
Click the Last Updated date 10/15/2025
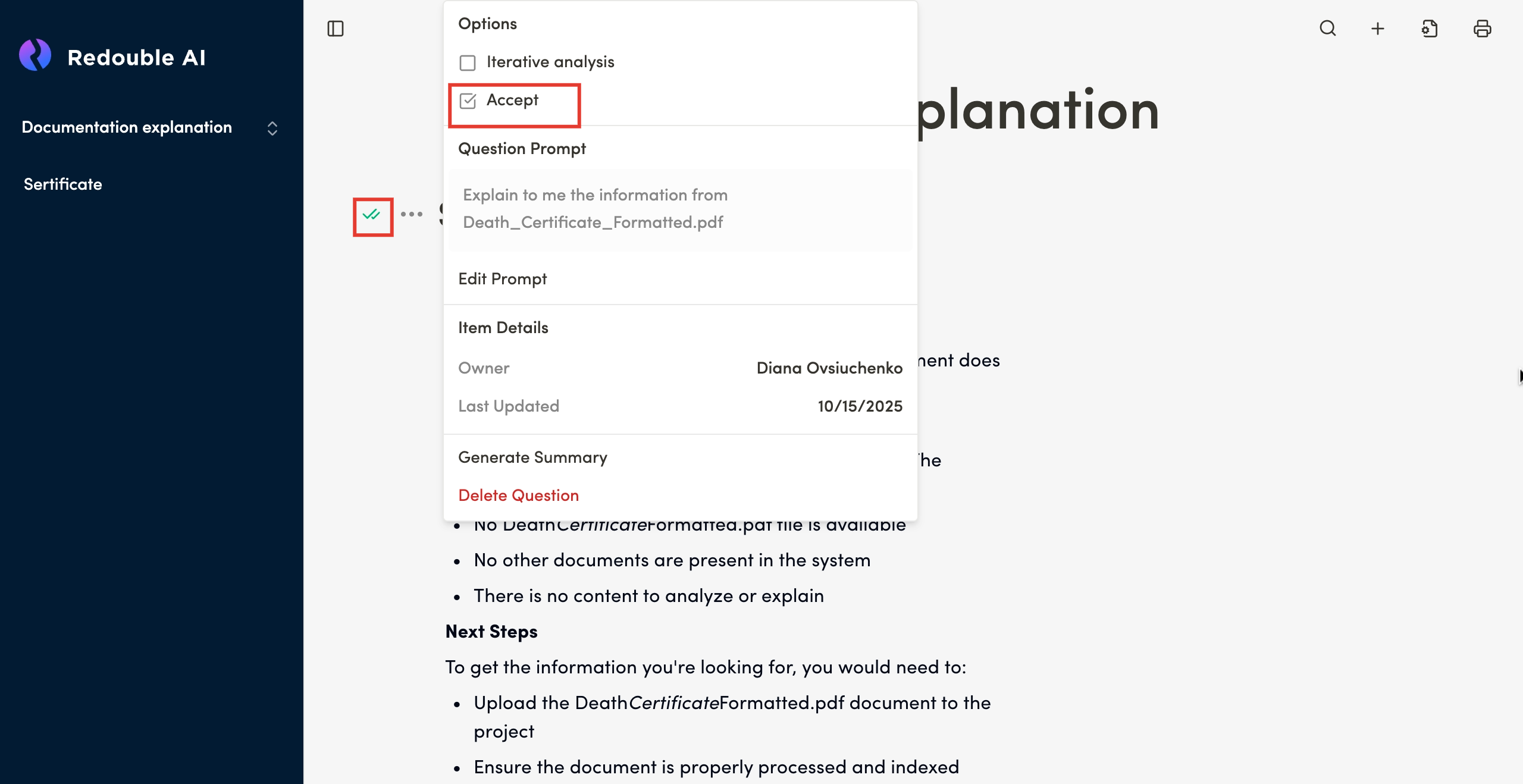point(860,406)
